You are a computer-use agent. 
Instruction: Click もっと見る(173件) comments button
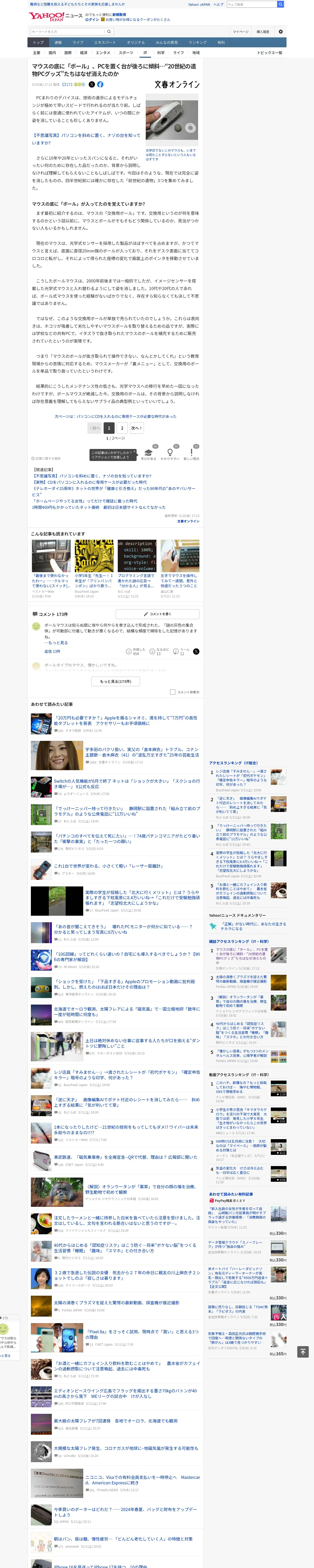pyautogui.click(x=116, y=681)
